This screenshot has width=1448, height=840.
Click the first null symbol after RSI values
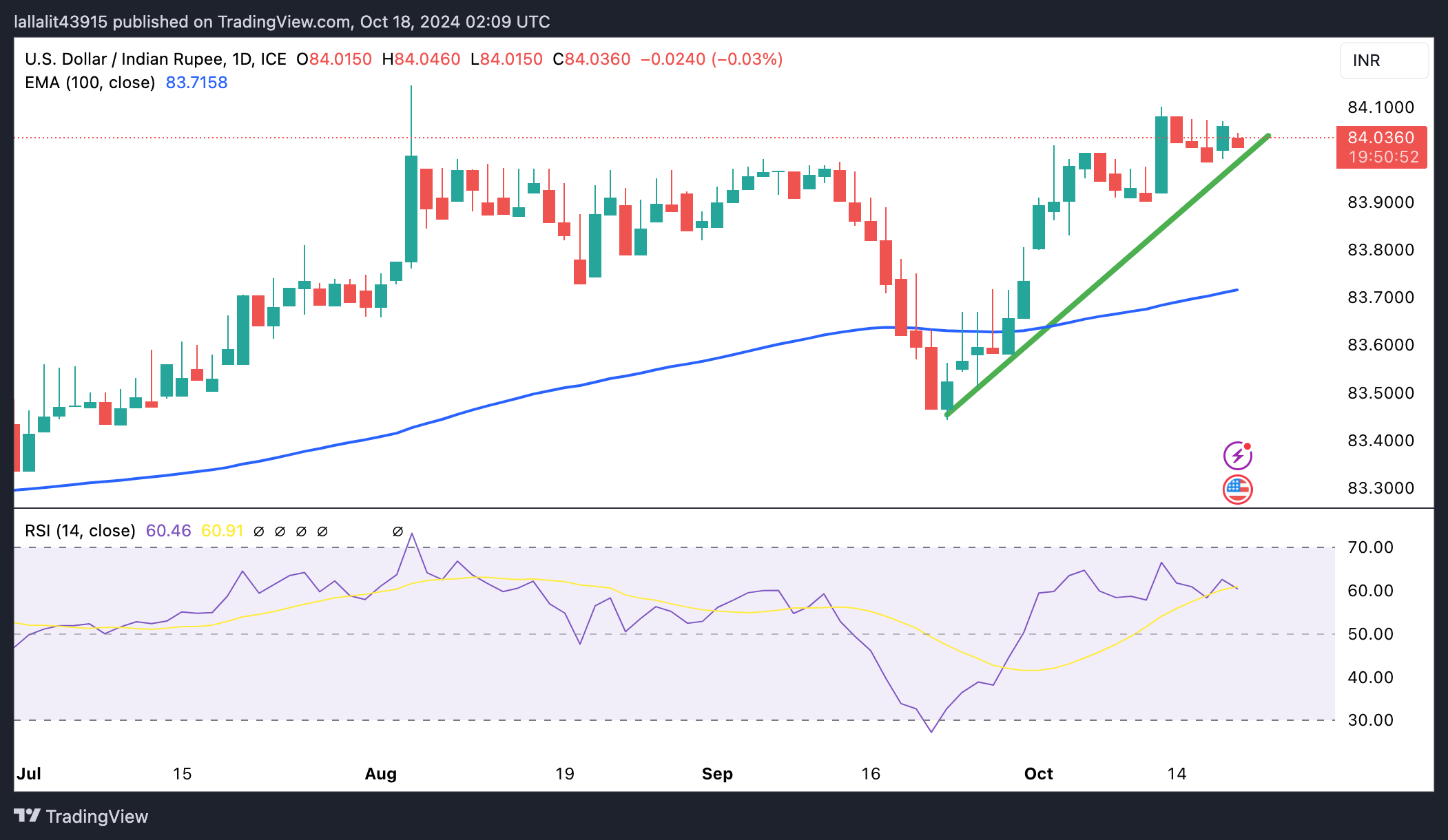pyautogui.click(x=259, y=532)
